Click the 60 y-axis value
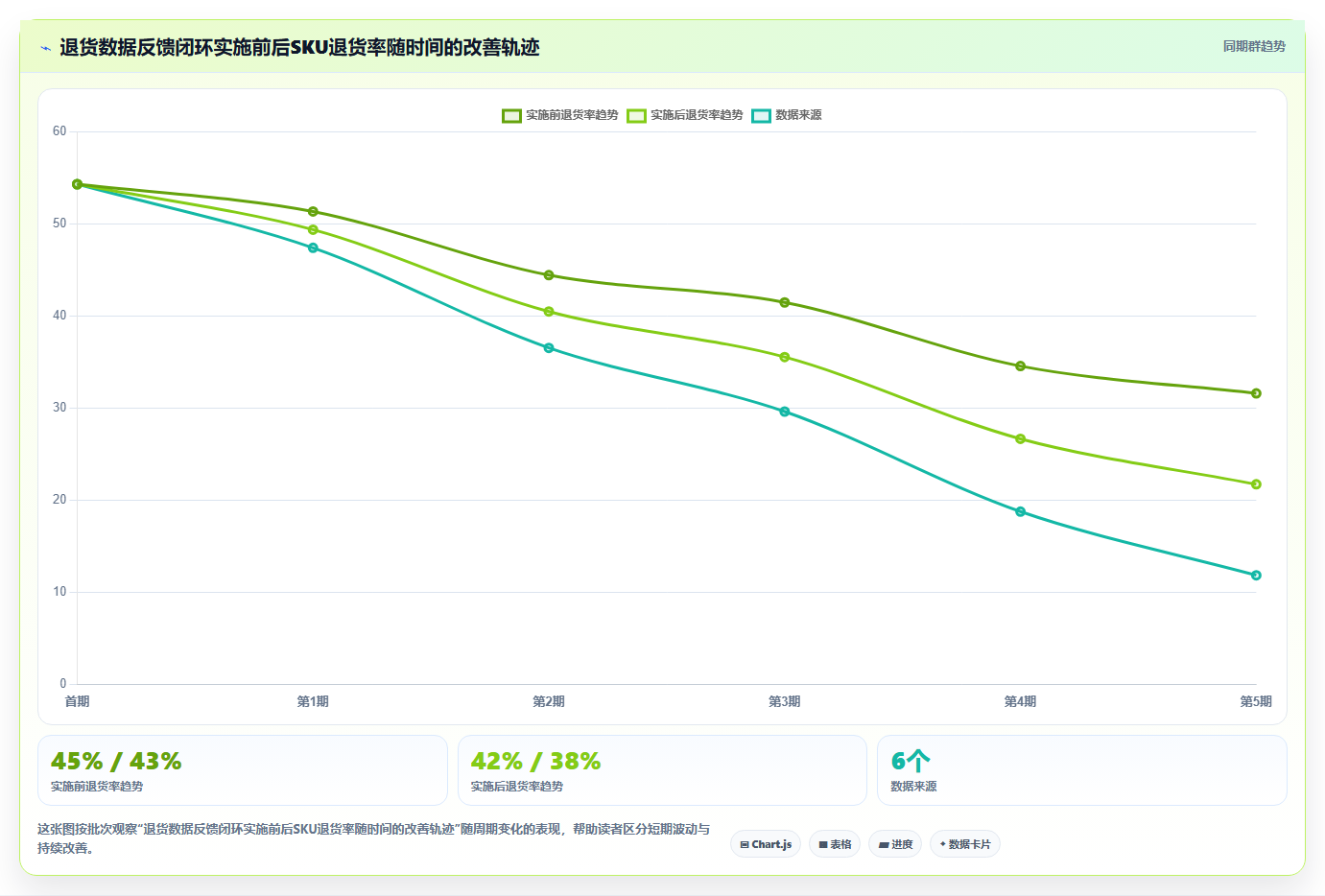1325x896 pixels. pyautogui.click(x=59, y=131)
